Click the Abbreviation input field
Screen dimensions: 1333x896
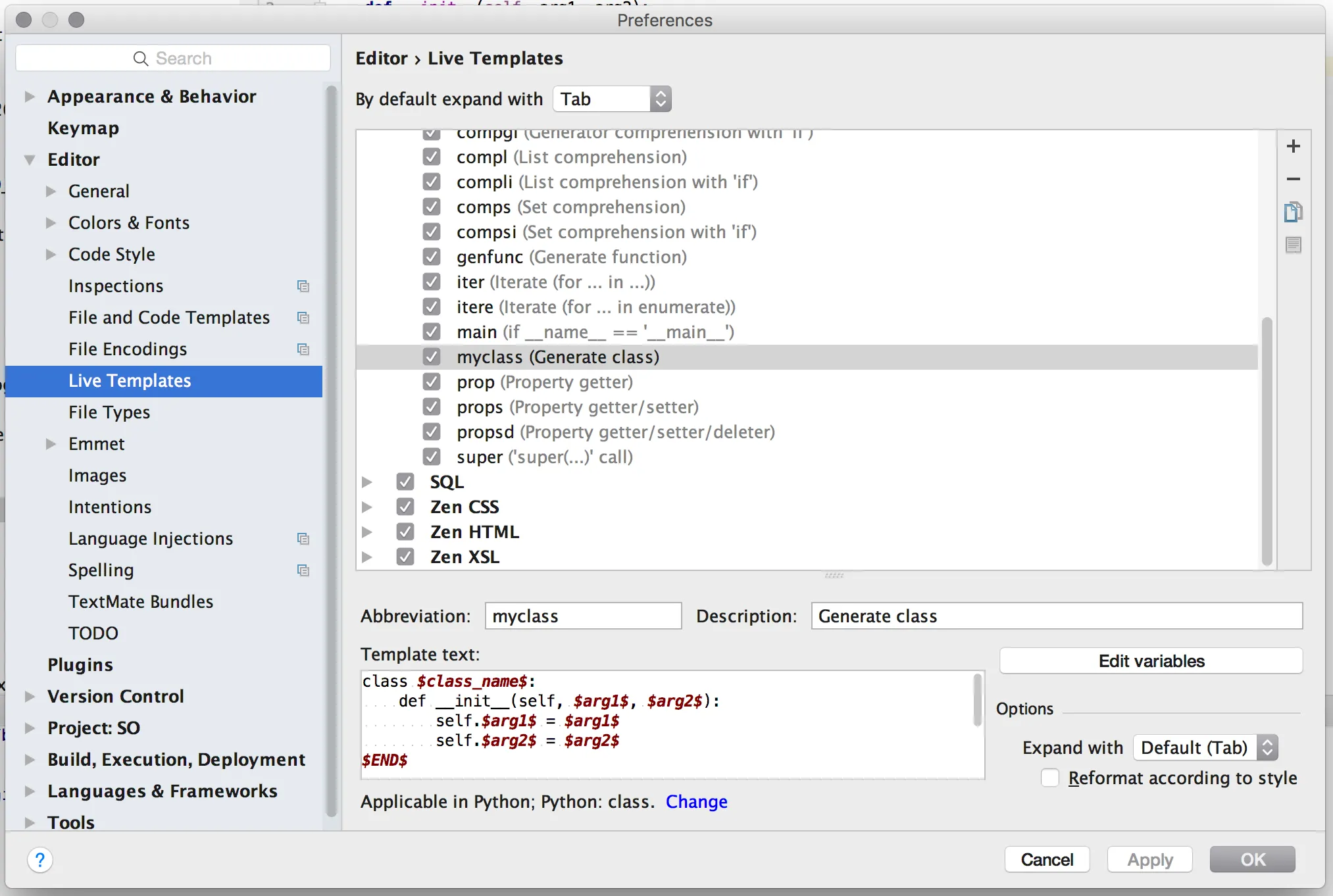(x=583, y=616)
